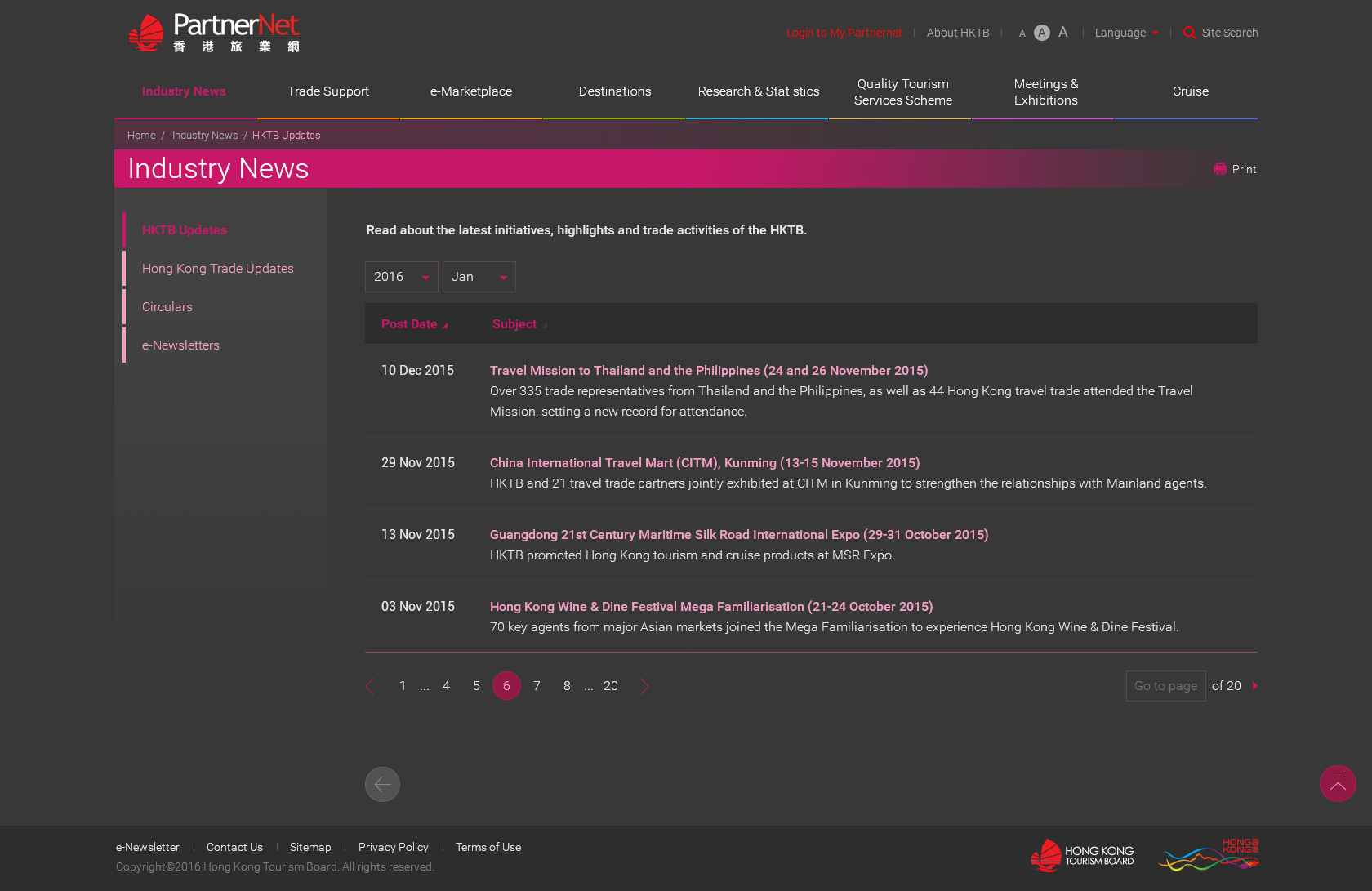
Task: Open the Research & Statistics menu
Action: pos(758,91)
